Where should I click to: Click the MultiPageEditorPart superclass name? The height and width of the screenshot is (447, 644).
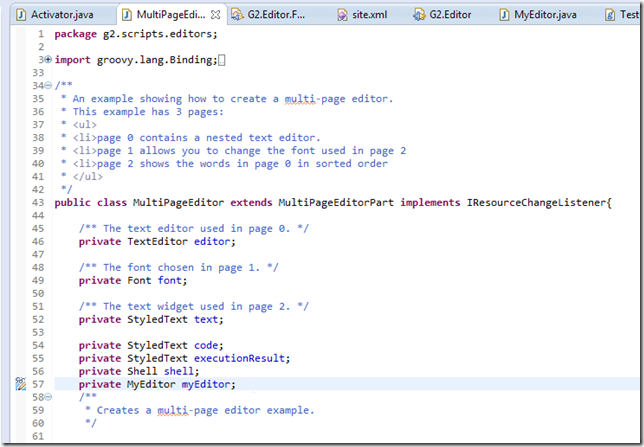337,203
